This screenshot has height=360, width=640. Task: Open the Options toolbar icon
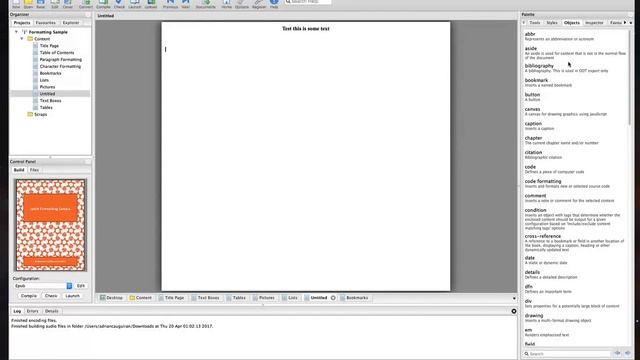pos(242,4)
